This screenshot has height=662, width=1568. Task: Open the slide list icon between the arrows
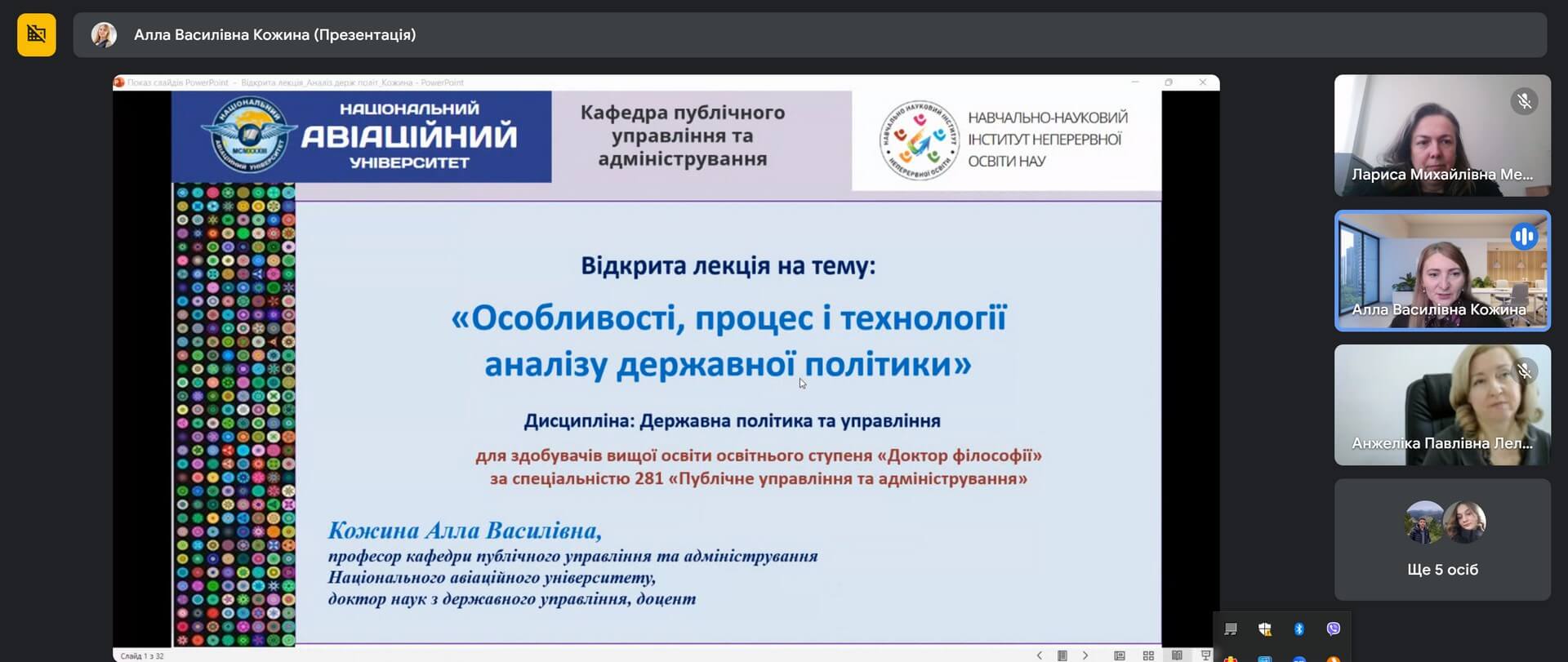pyautogui.click(x=1062, y=655)
